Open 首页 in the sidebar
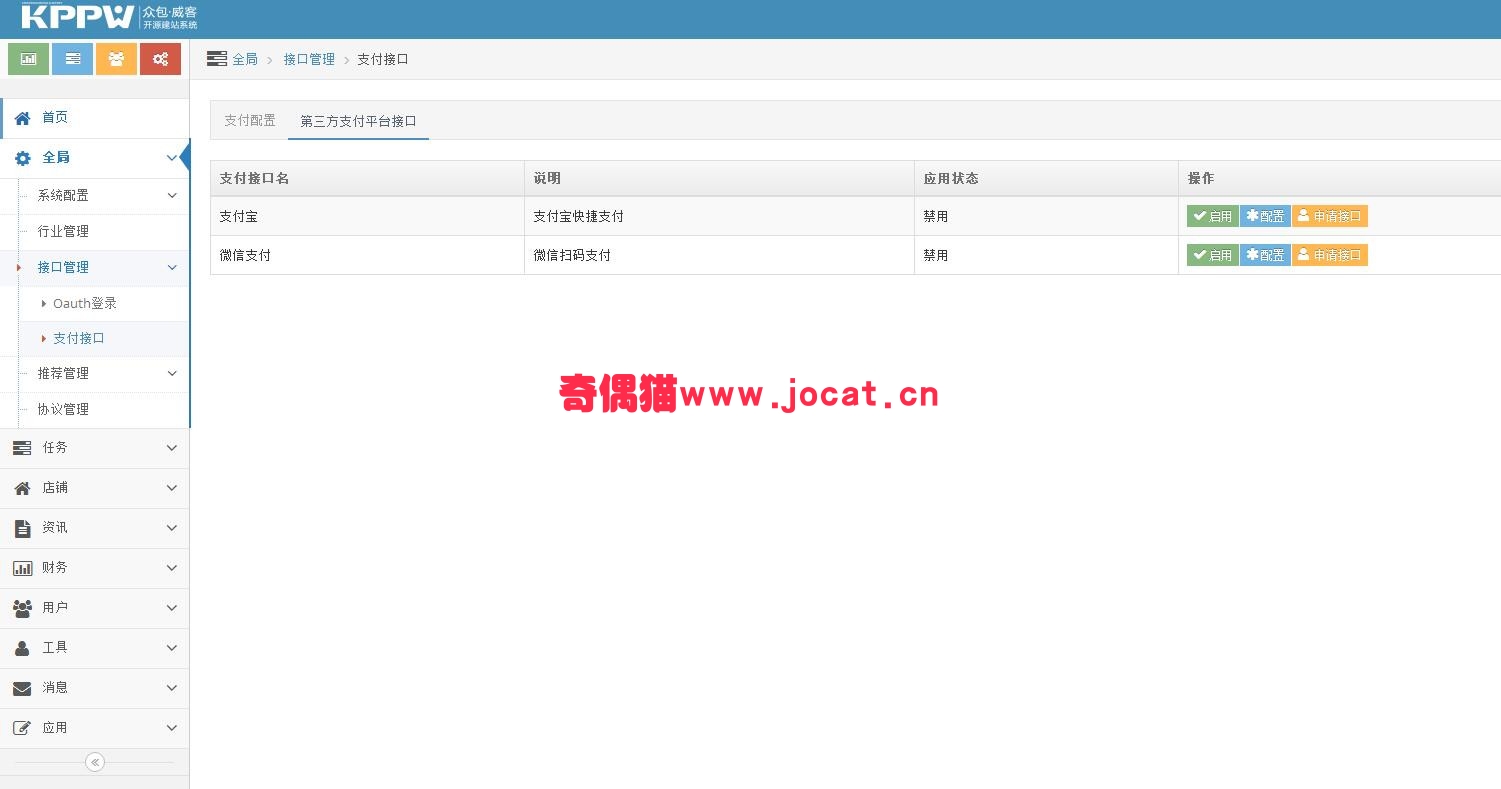Screen dimensions: 1501x789 [95, 118]
